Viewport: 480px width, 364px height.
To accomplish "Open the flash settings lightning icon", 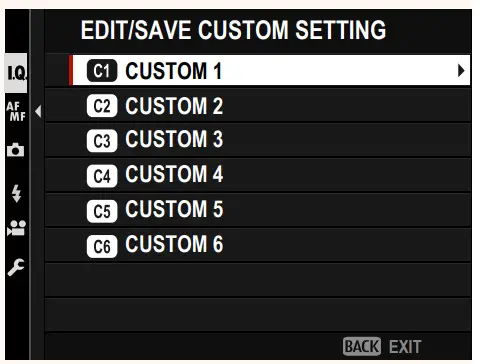I will (16, 193).
